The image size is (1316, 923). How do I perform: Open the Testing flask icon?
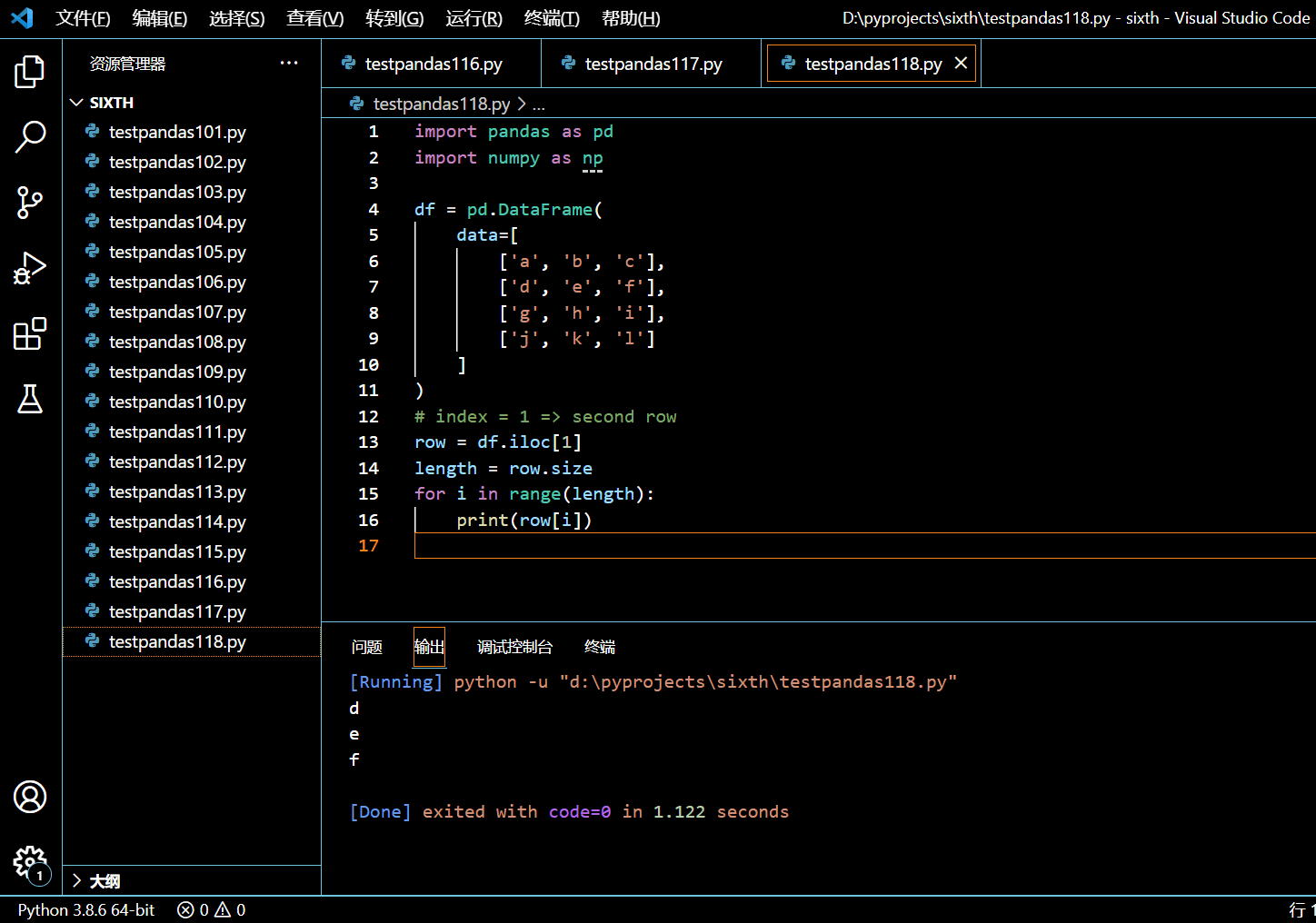(x=30, y=399)
